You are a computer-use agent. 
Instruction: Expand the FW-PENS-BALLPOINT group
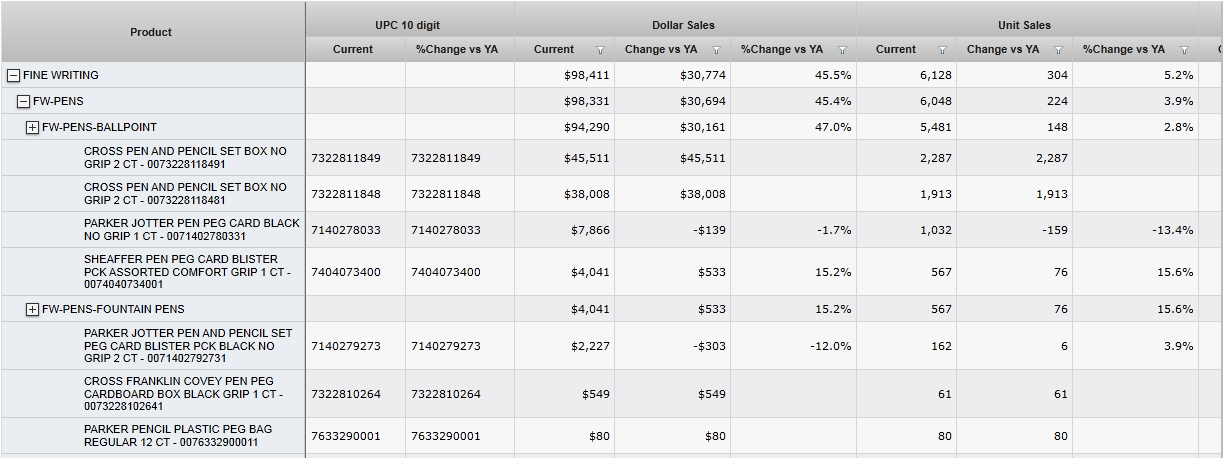(32, 127)
